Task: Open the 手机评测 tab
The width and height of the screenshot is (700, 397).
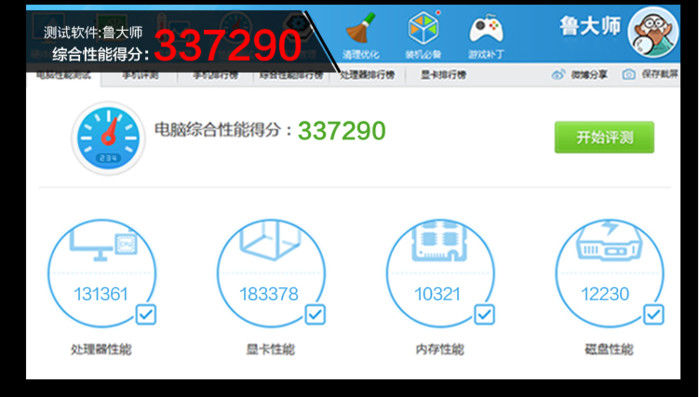Action: point(140,75)
